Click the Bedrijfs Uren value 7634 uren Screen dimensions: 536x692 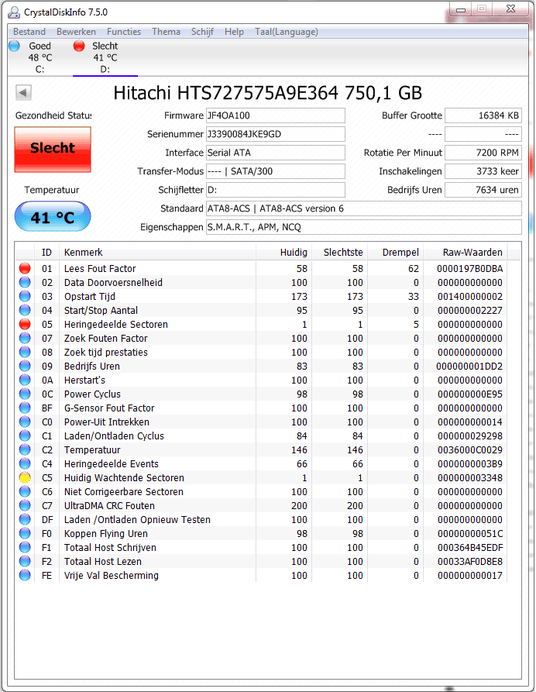[x=483, y=190]
